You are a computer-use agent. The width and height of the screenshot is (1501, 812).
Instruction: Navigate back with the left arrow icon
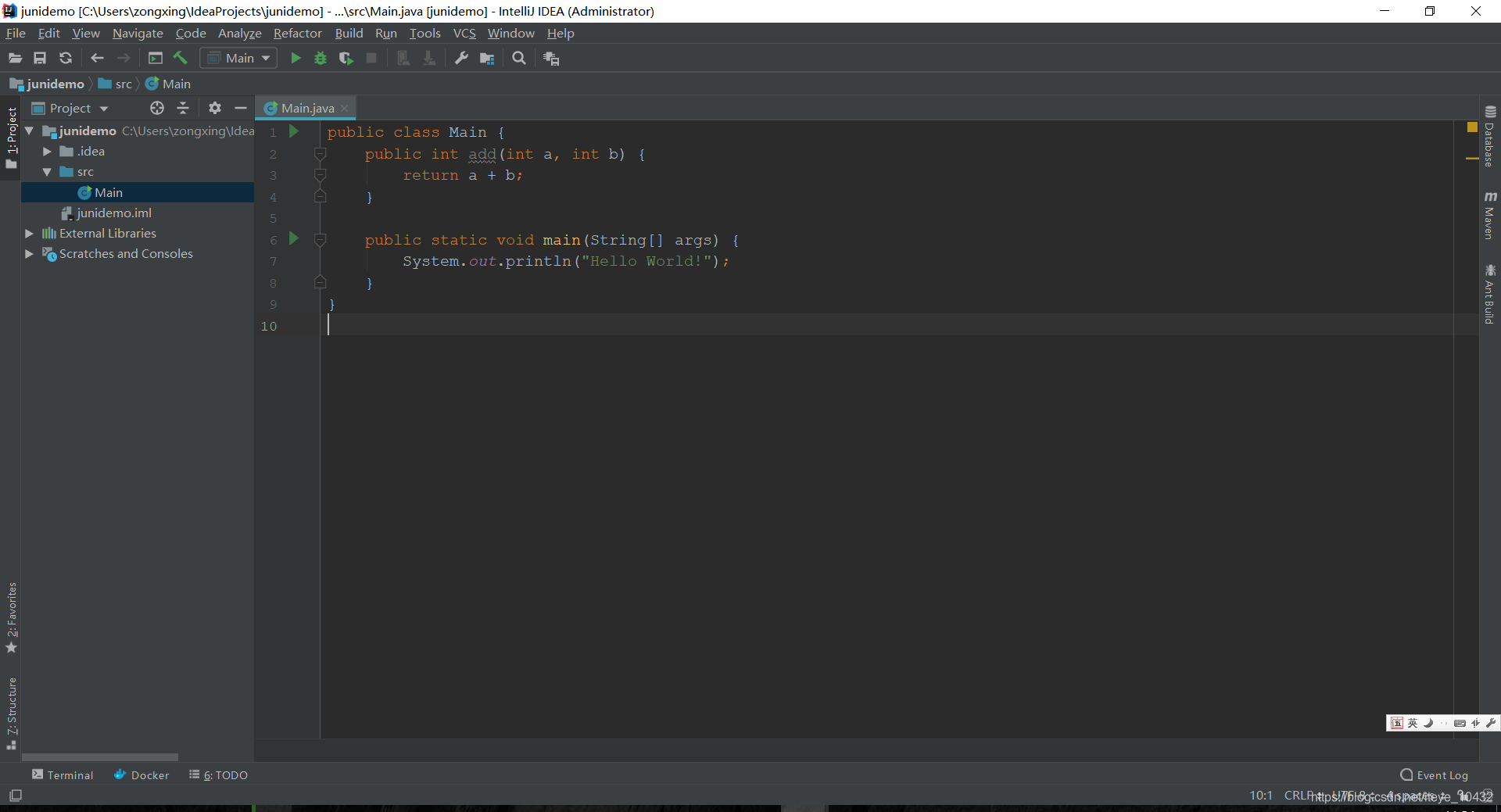(x=97, y=59)
